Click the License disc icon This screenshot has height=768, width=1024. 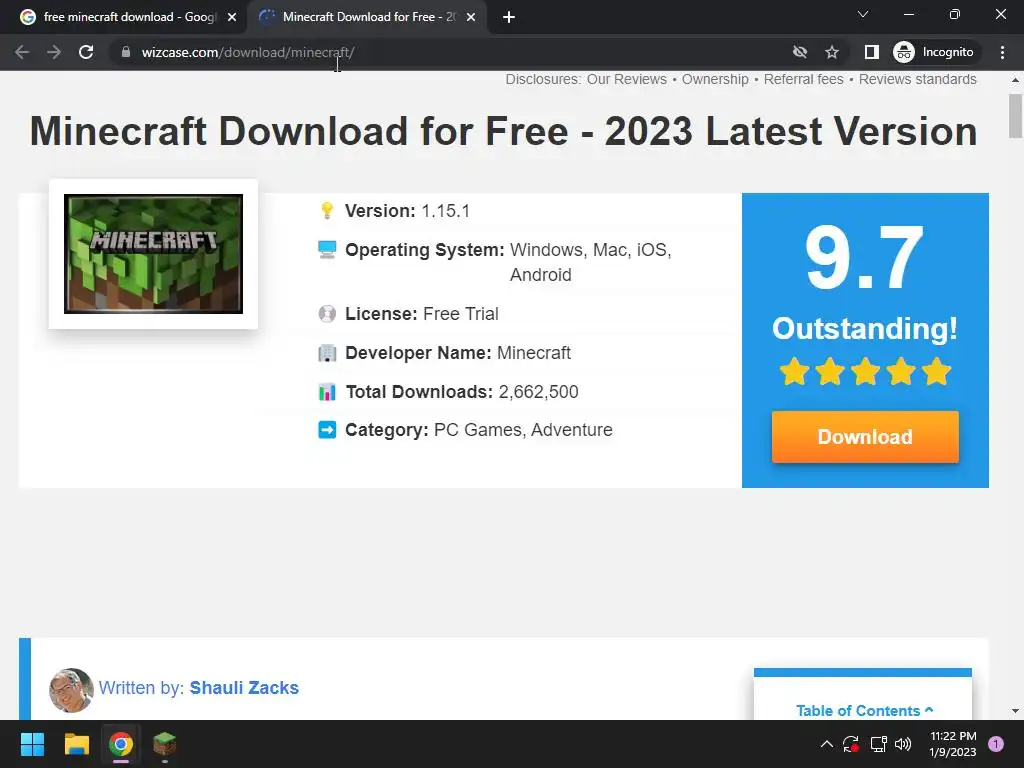(x=327, y=313)
